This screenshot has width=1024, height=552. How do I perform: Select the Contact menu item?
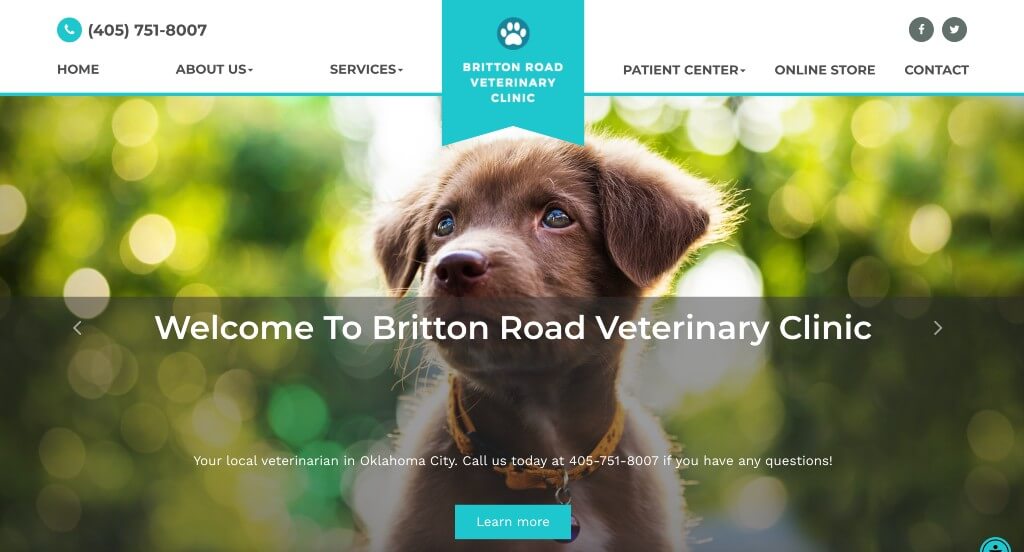(936, 70)
